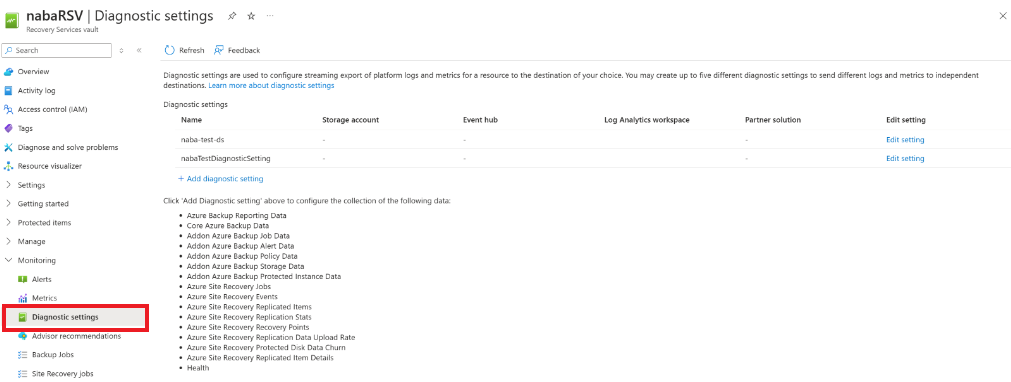Edit setting for nabaTestDiagnosticSetting
The height and width of the screenshot is (382, 1011).
[905, 158]
